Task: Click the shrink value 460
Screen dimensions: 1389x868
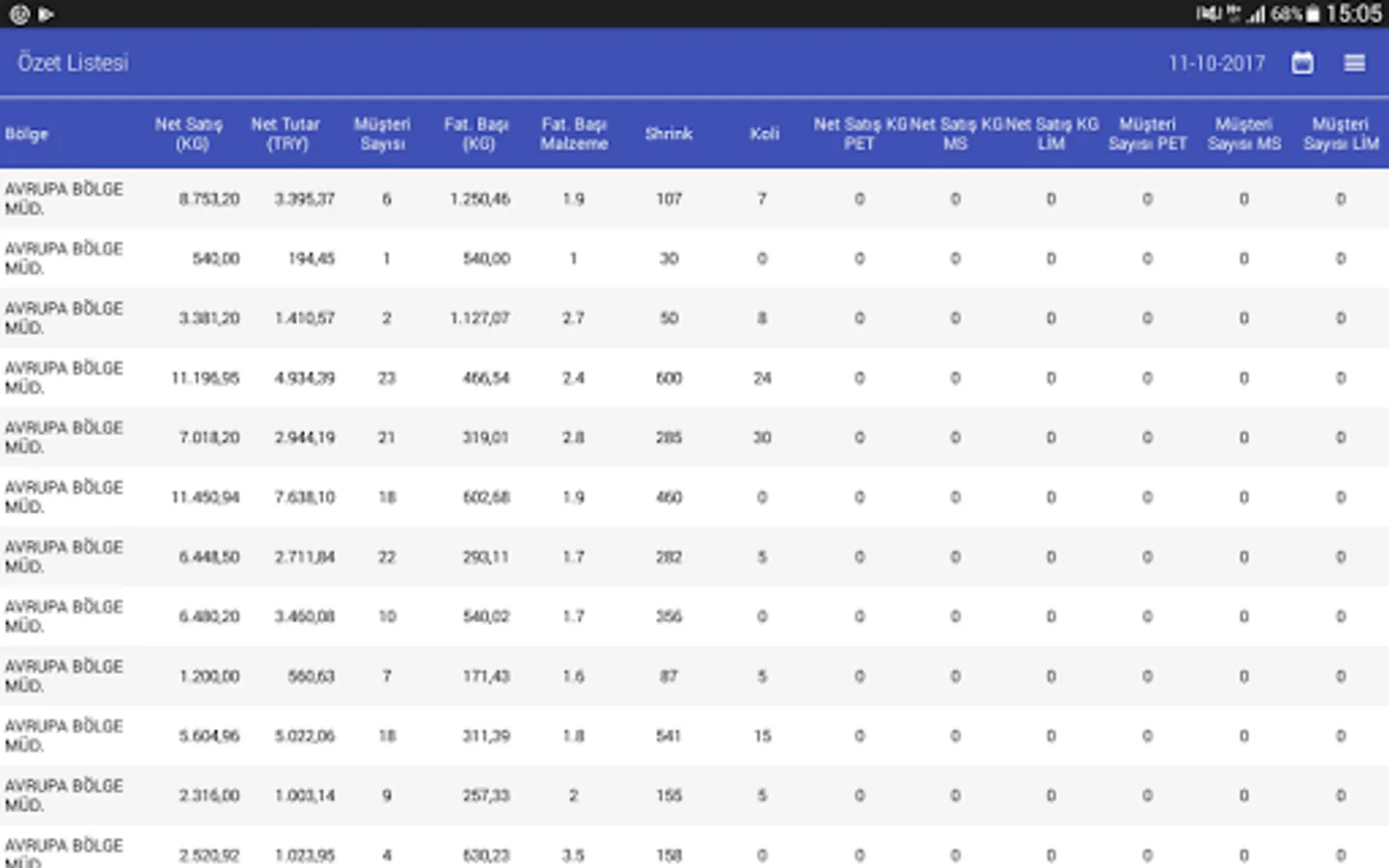Action: click(669, 498)
